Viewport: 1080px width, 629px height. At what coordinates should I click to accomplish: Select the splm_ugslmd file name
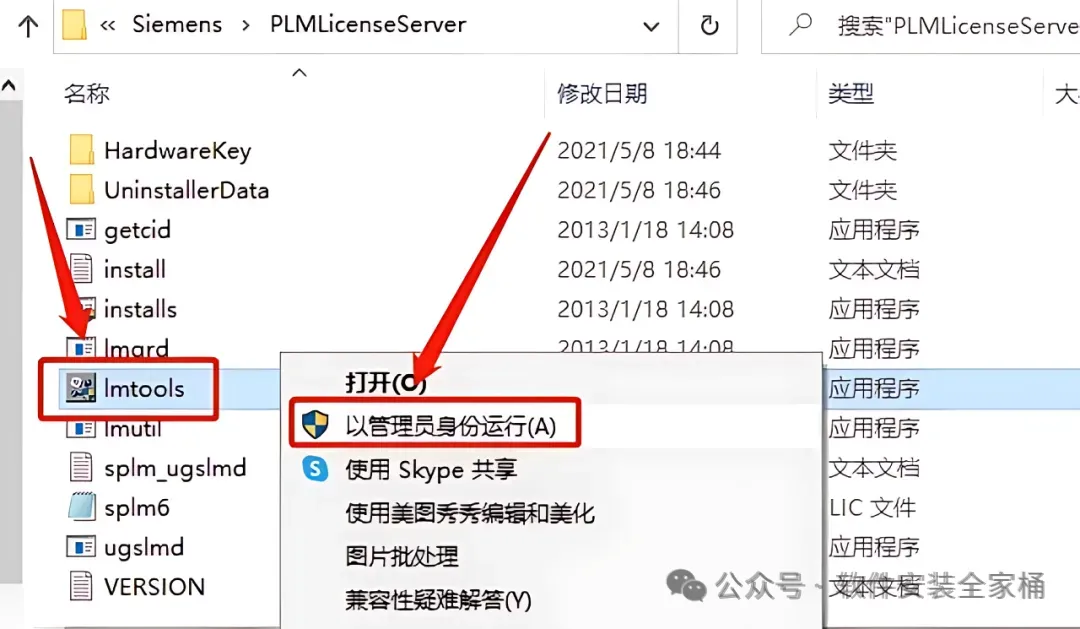(175, 468)
